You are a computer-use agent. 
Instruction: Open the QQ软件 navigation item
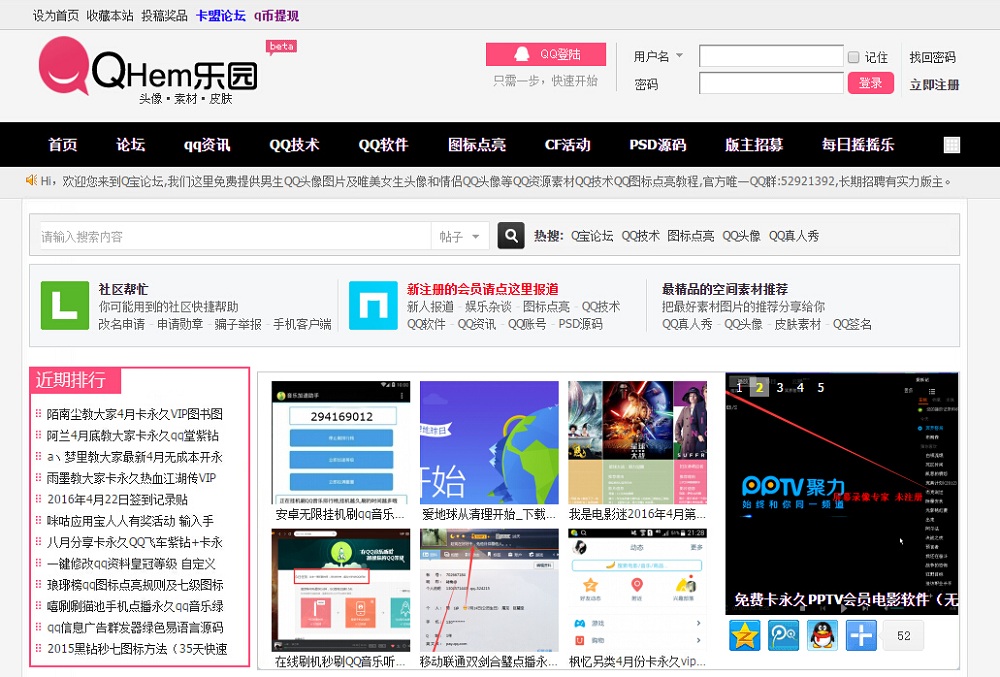pyautogui.click(x=383, y=145)
